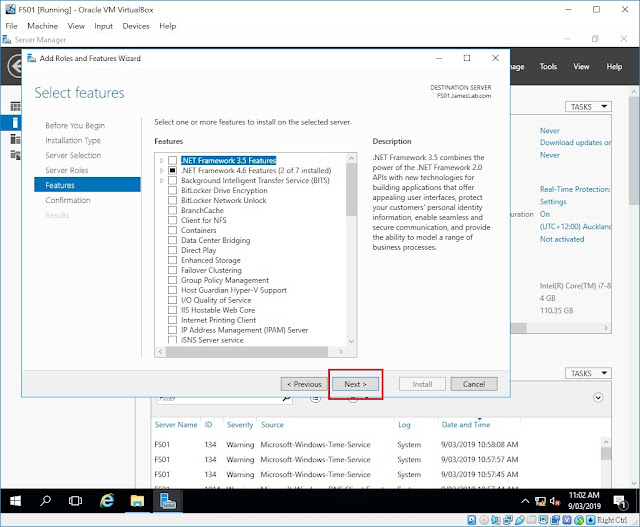Click the features list horizontal scrollbar thumb

pos(247,351)
